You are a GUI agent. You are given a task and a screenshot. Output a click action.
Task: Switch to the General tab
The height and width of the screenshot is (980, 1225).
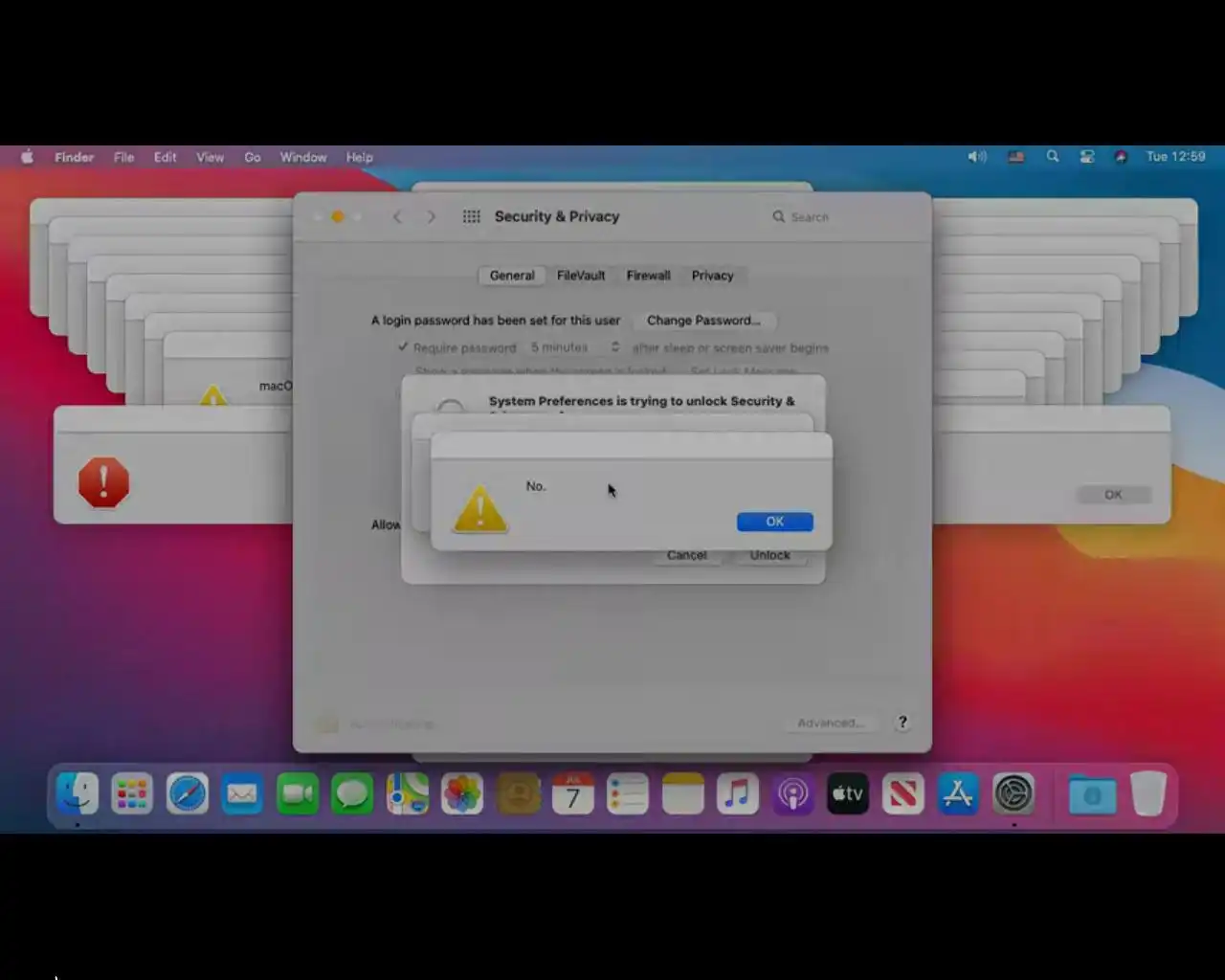point(512,276)
